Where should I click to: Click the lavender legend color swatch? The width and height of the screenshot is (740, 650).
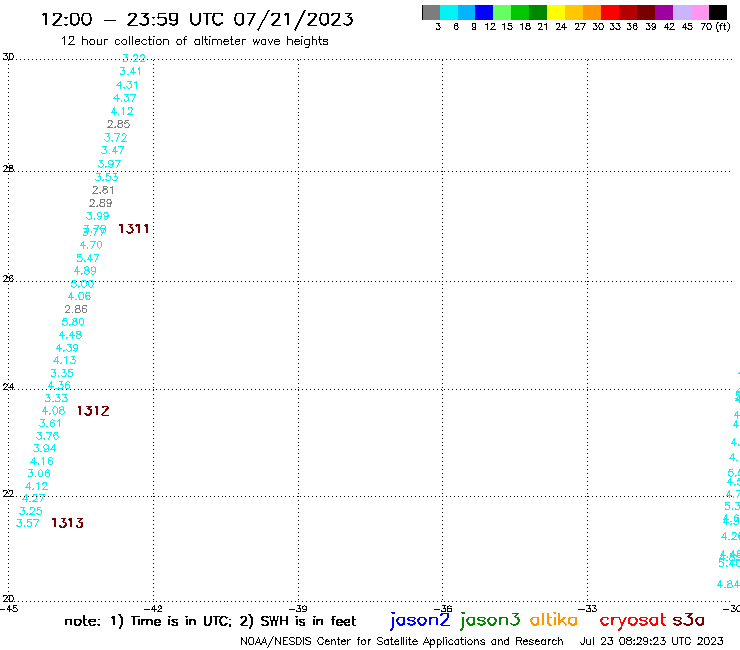click(681, 12)
